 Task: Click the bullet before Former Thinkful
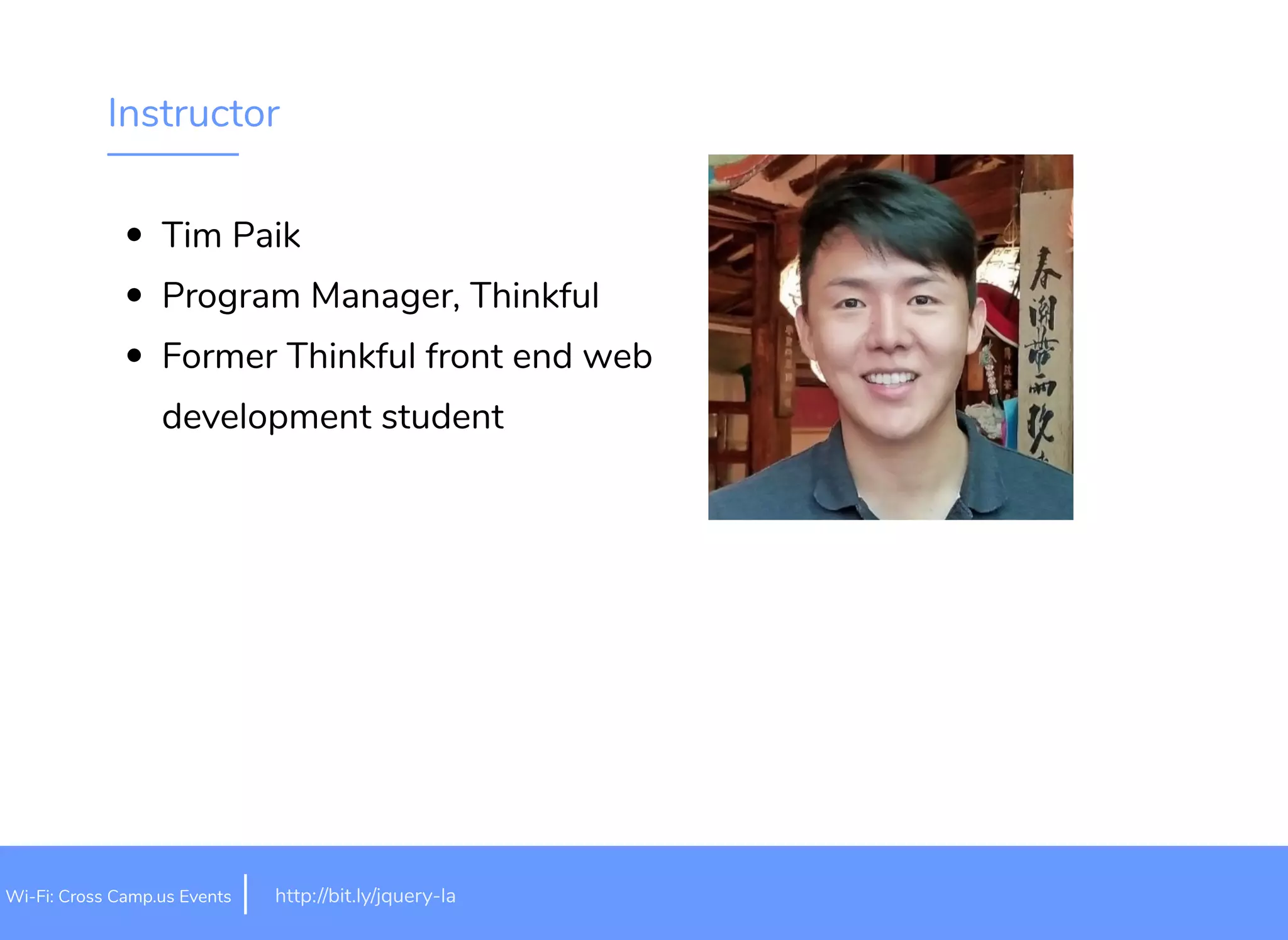tap(134, 355)
